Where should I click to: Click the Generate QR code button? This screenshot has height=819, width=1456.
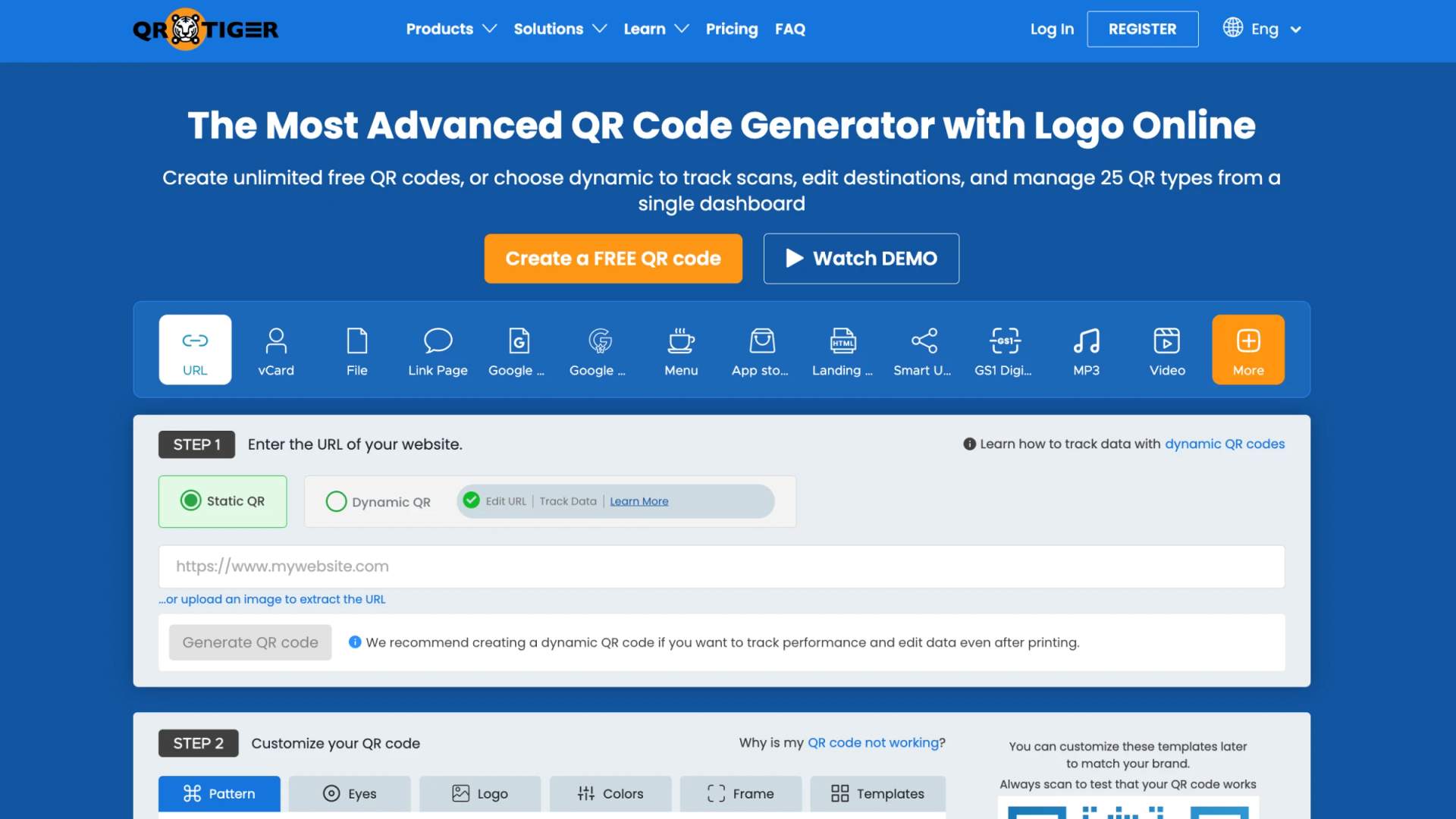(250, 642)
